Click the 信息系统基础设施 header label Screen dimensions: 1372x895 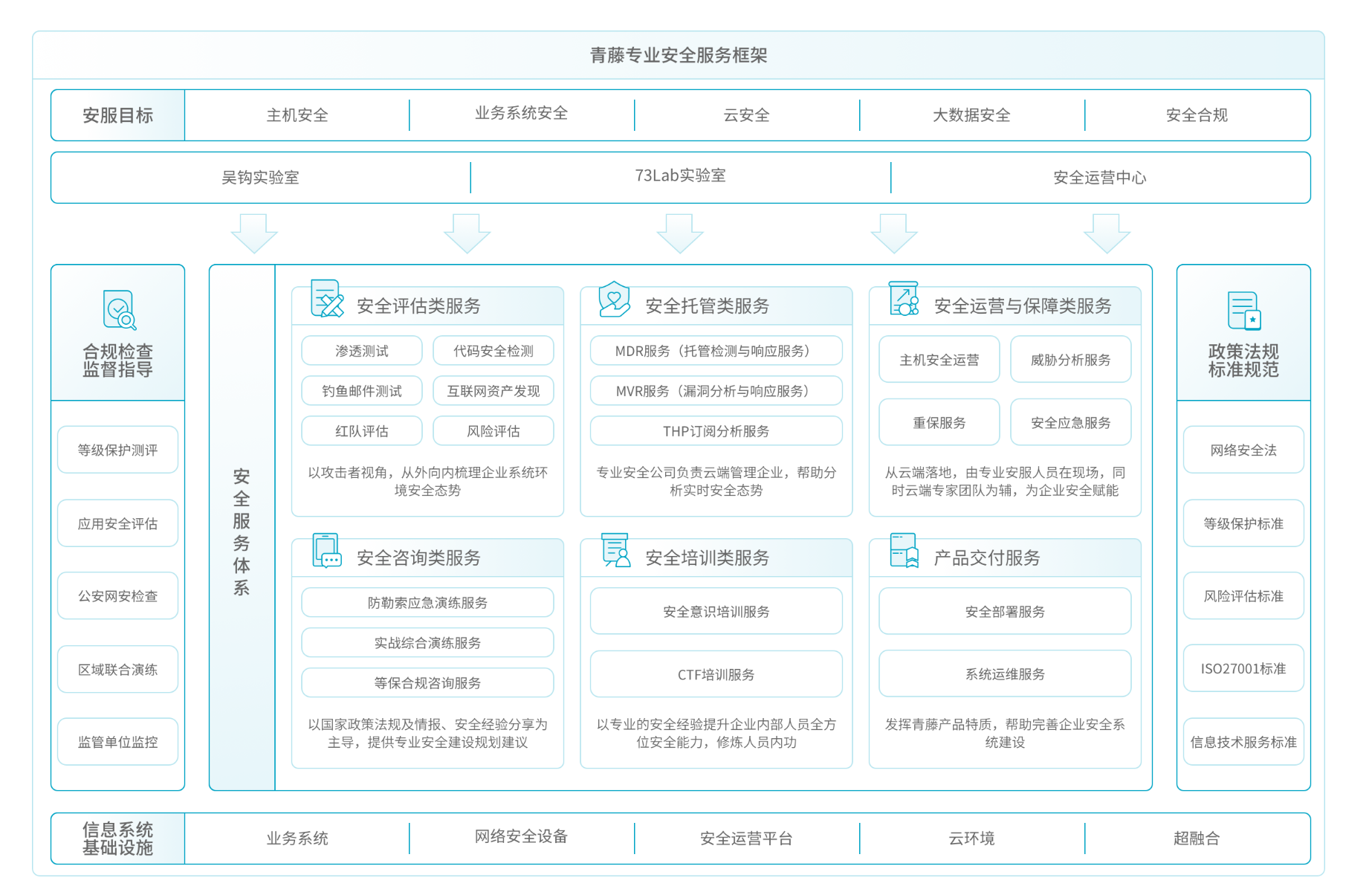click(118, 839)
